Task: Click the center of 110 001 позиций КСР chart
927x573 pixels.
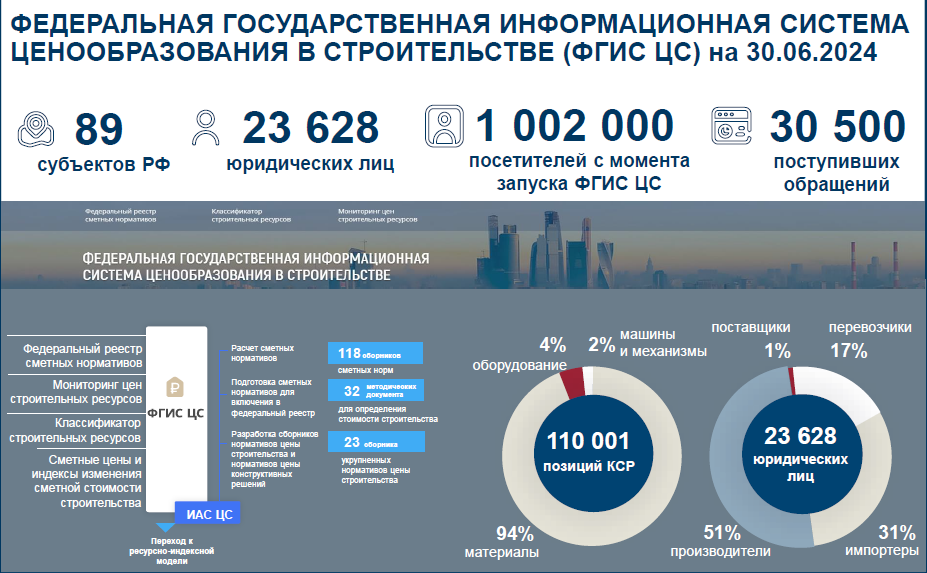Action: pyautogui.click(x=588, y=451)
